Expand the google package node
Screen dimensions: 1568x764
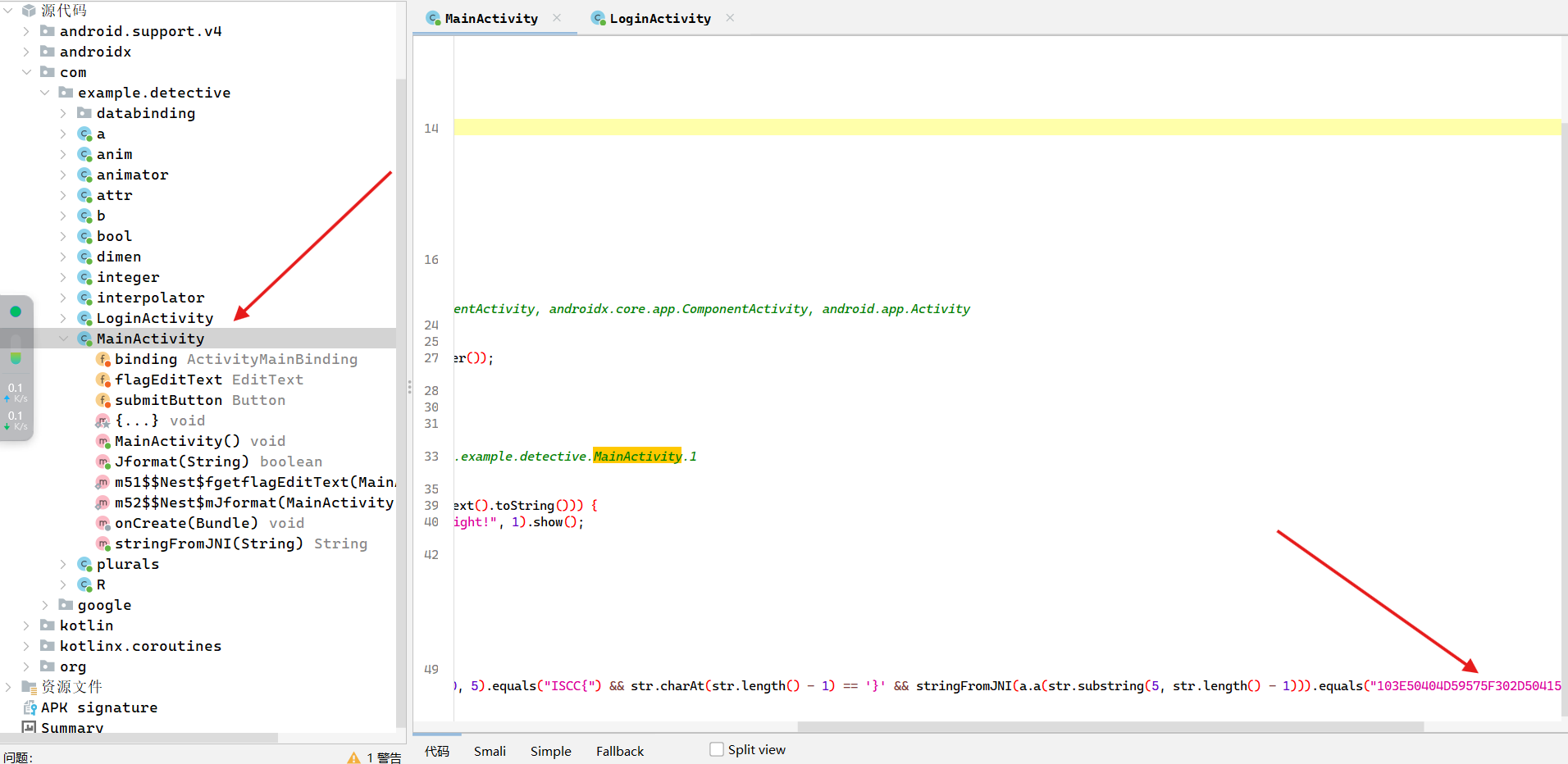[x=44, y=605]
